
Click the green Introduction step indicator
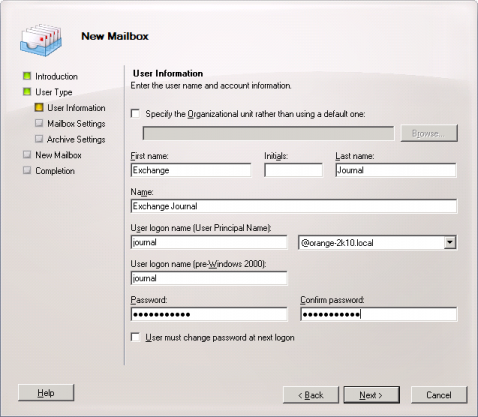[x=27, y=76]
